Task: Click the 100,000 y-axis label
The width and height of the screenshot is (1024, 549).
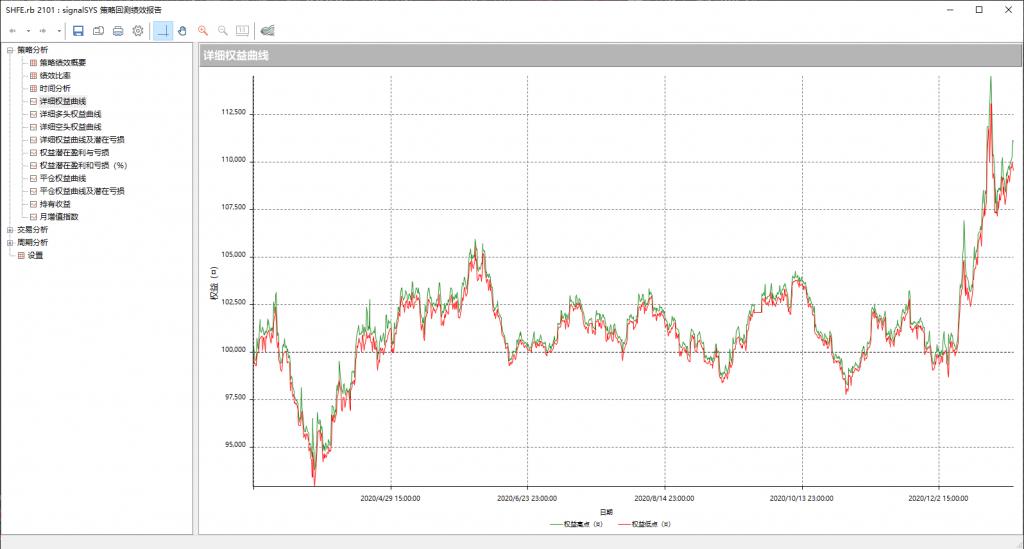Action: (x=234, y=350)
